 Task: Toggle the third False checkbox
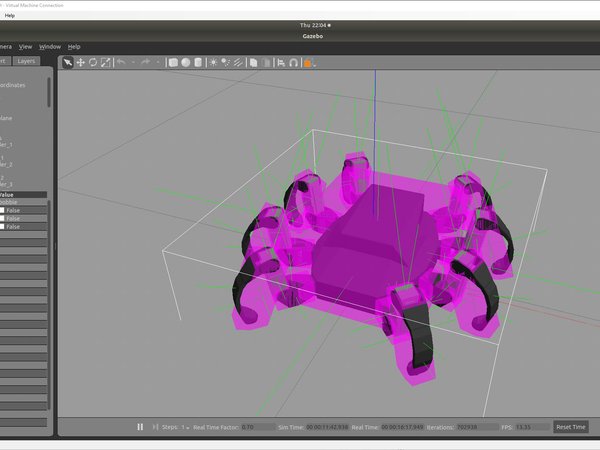pyautogui.click(x=4, y=227)
